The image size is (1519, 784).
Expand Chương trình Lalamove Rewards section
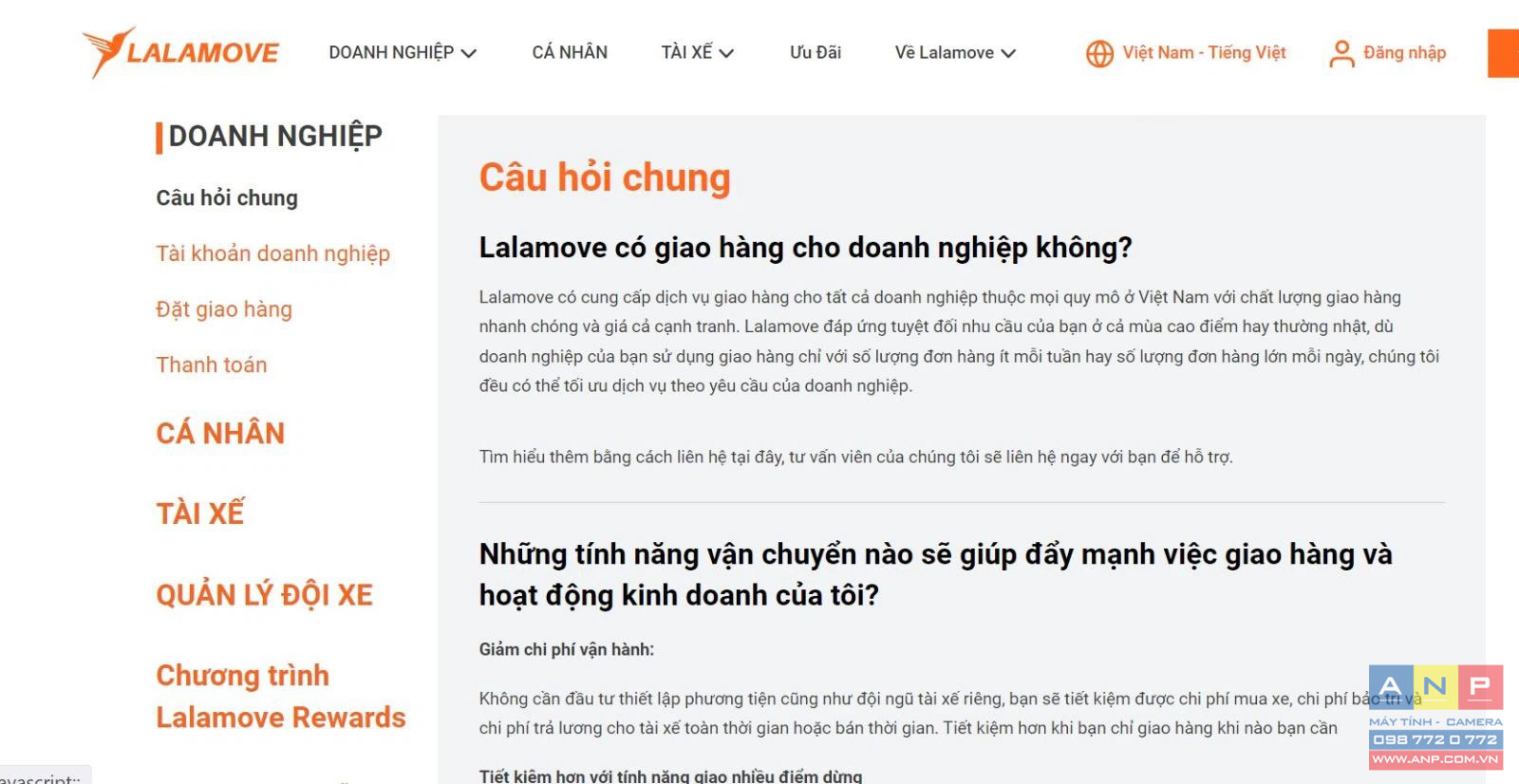[x=281, y=696]
